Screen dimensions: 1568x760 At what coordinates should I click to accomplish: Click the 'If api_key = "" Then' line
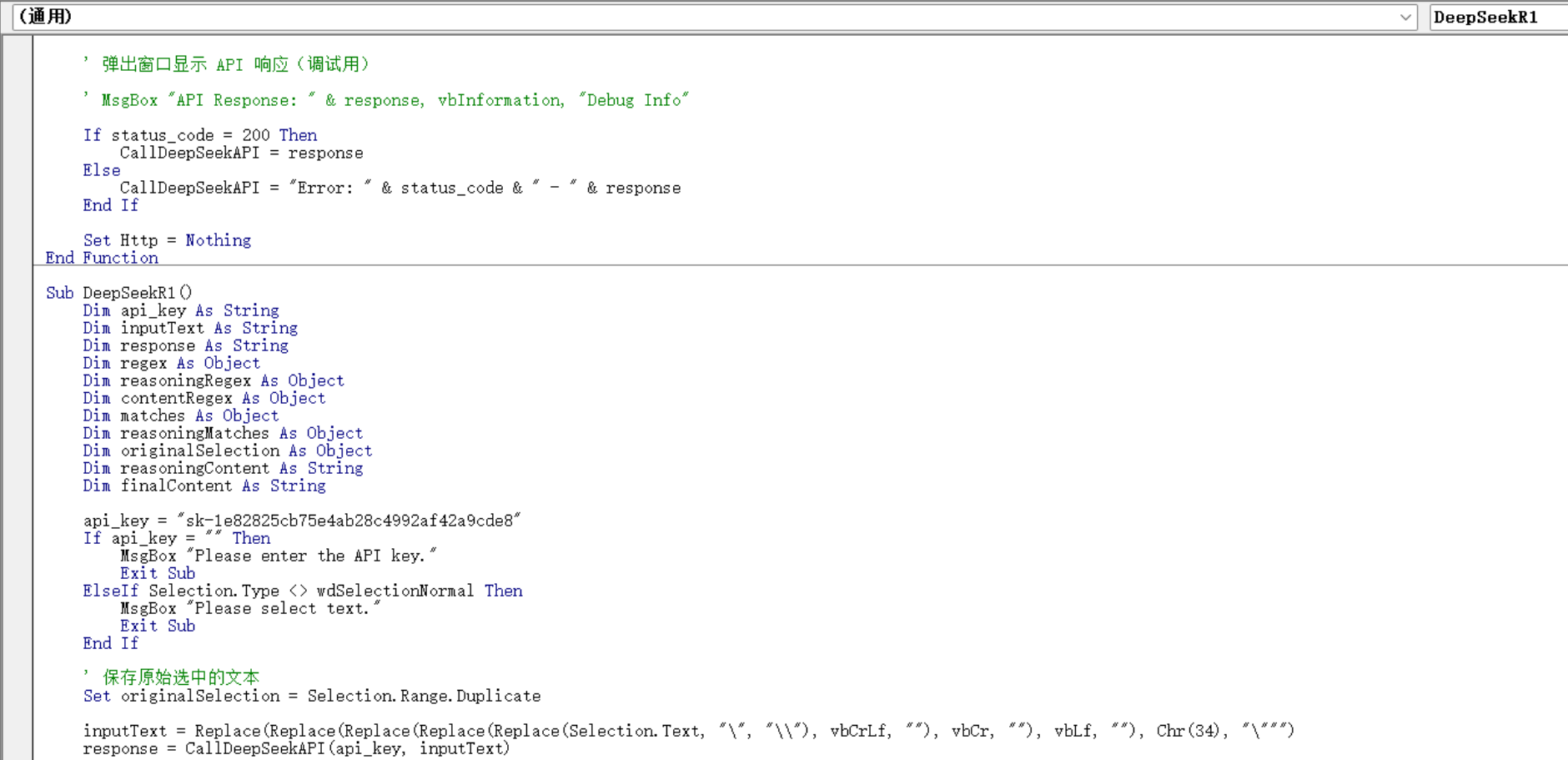click(177, 538)
